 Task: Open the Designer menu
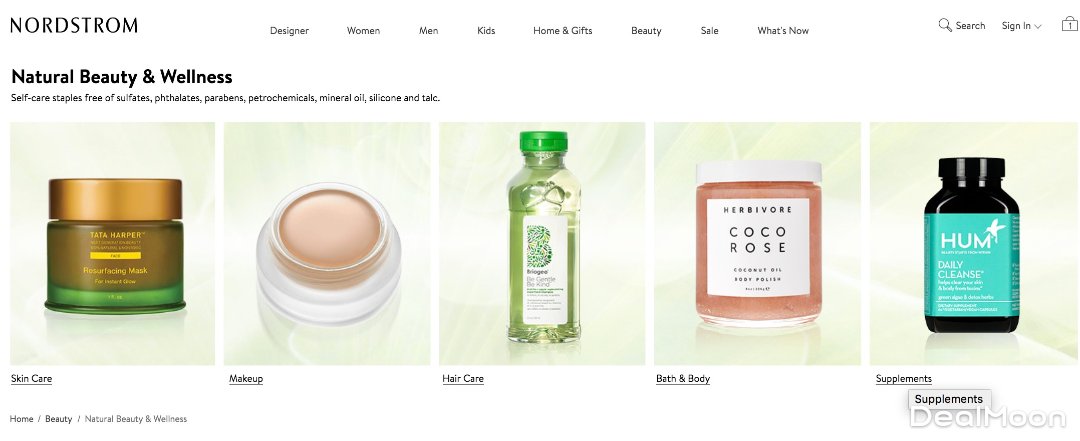(x=289, y=30)
